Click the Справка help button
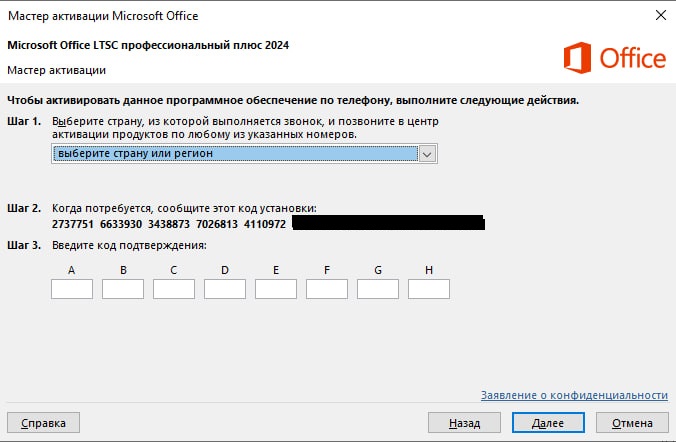 click(x=44, y=423)
